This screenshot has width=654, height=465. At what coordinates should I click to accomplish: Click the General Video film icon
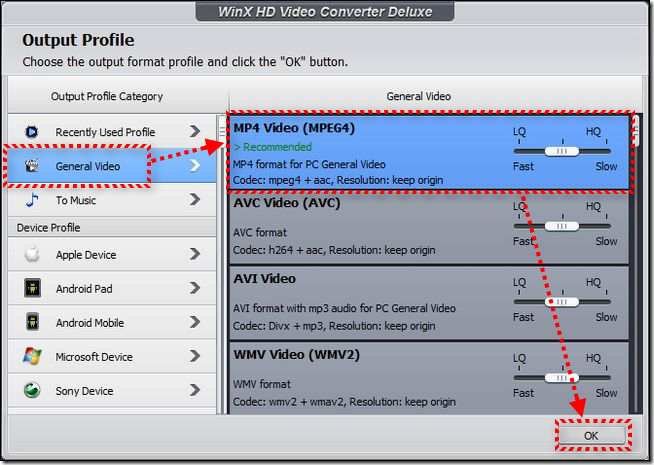pos(32,166)
